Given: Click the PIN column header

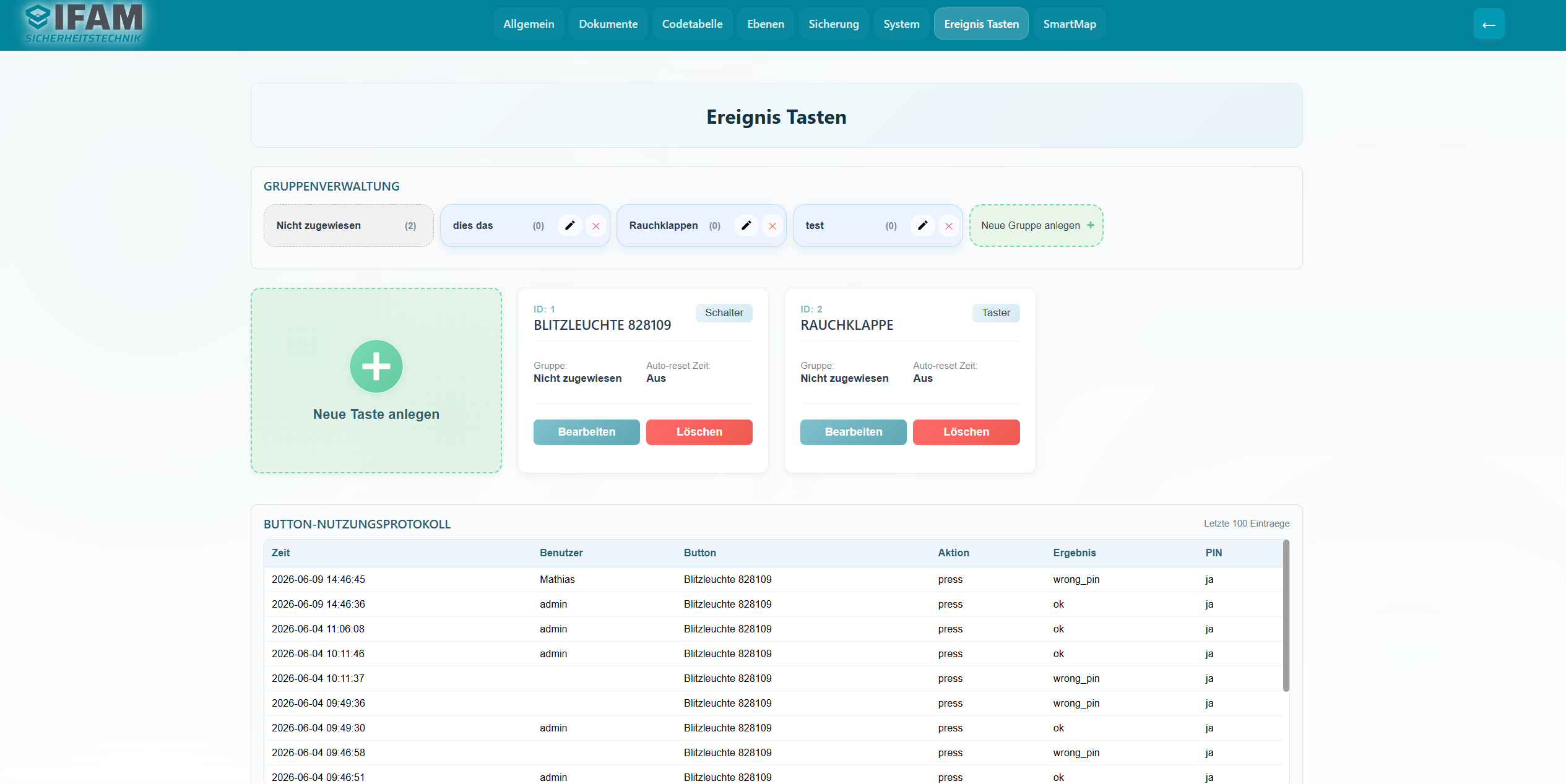Looking at the screenshot, I should (x=1214, y=553).
